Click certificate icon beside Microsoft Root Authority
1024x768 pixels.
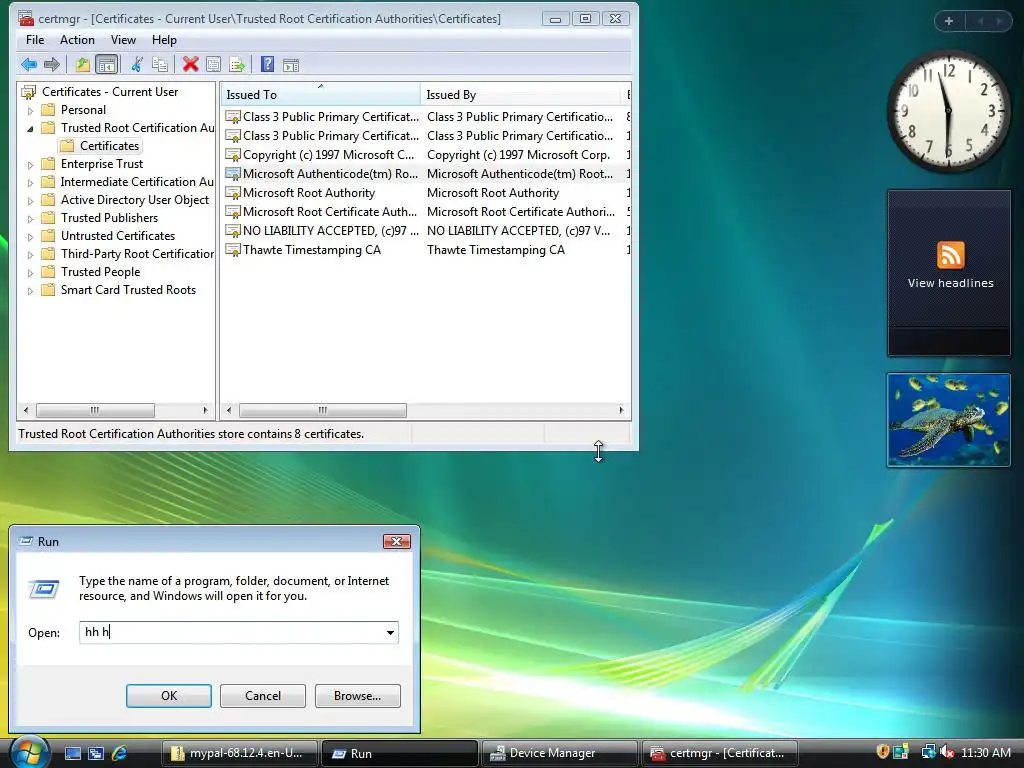(x=232, y=193)
